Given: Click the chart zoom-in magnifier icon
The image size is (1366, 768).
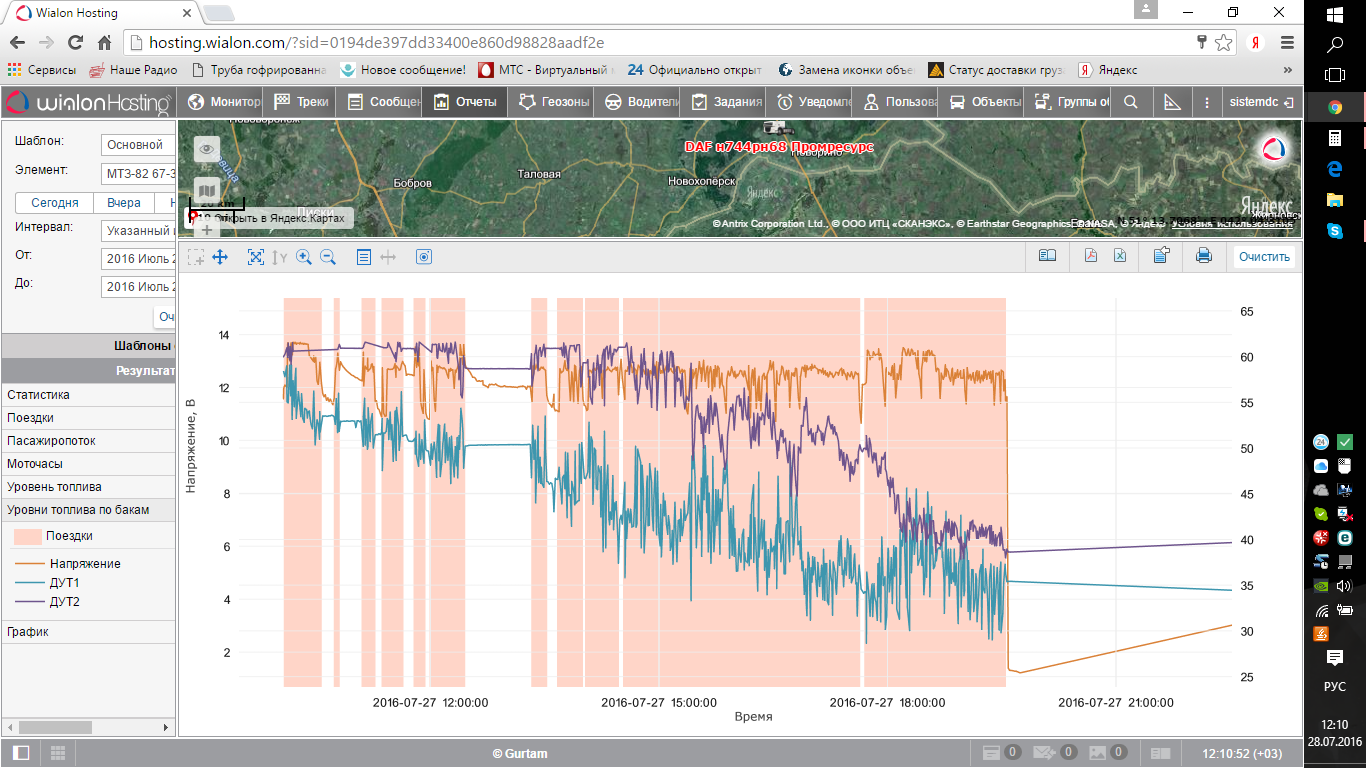Looking at the screenshot, I should [304, 257].
